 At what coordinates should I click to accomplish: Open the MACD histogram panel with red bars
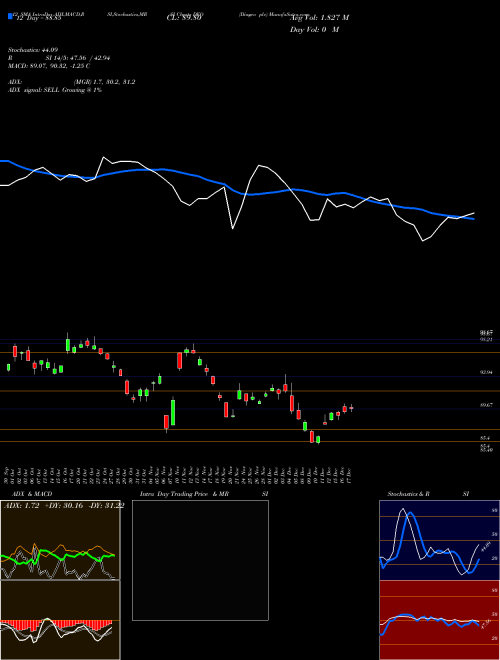click(x=60, y=620)
